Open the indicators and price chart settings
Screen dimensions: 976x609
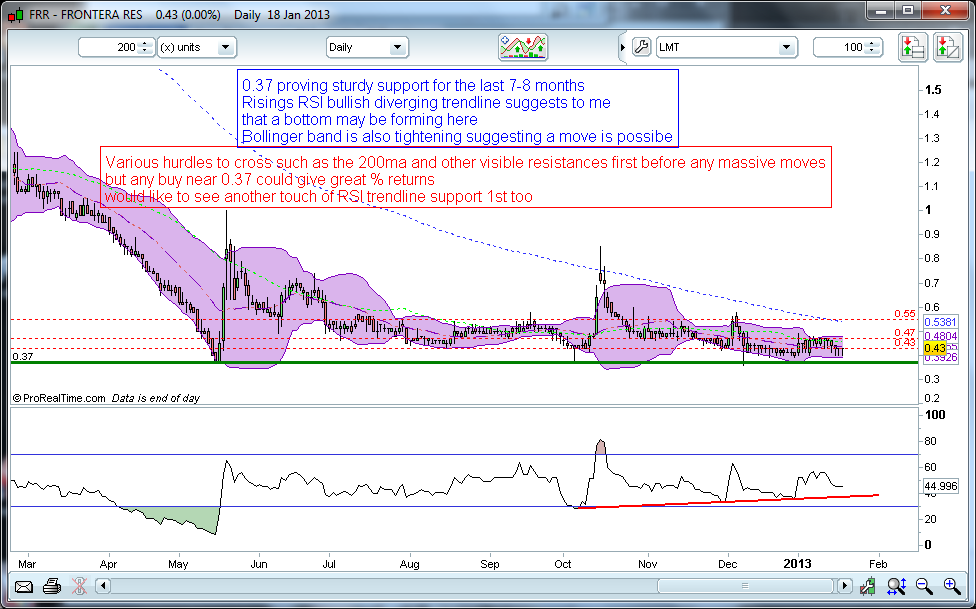[524, 47]
